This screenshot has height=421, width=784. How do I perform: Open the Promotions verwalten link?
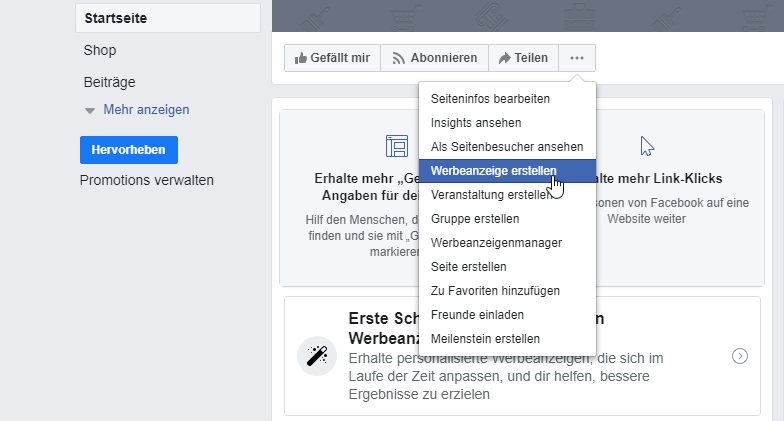point(146,180)
